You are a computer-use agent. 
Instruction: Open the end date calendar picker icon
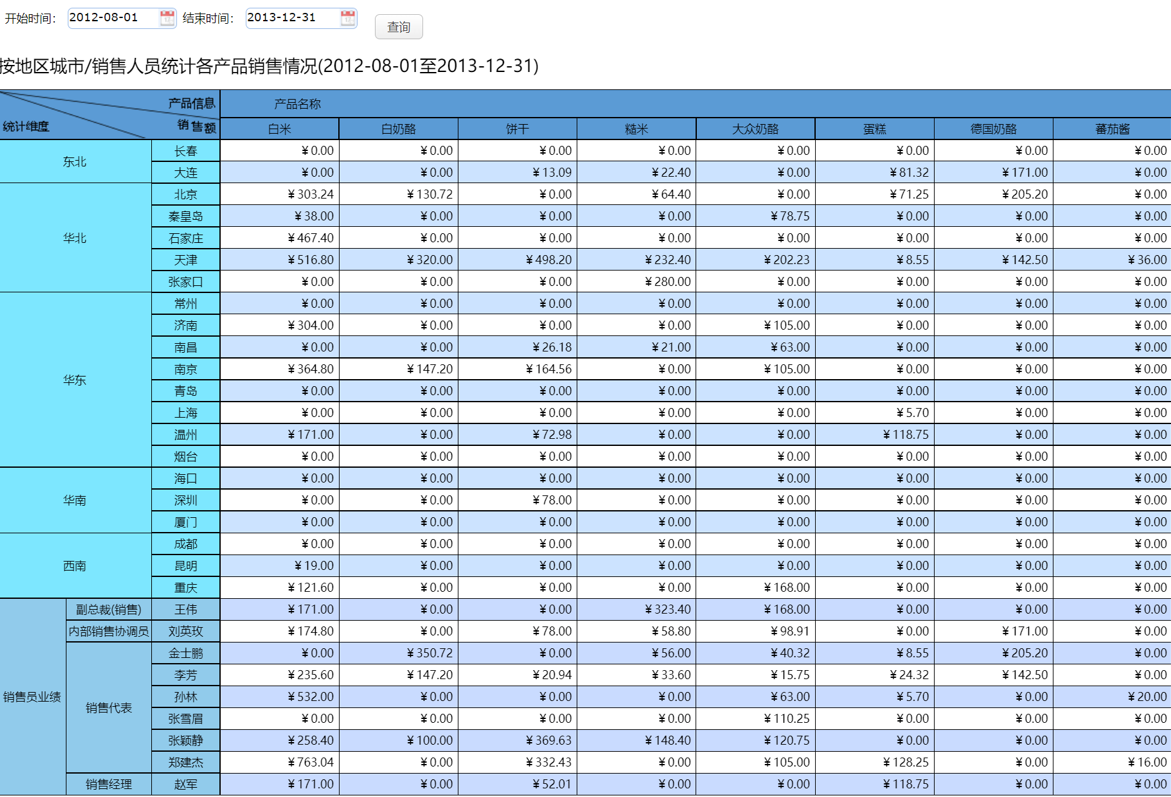coord(347,18)
